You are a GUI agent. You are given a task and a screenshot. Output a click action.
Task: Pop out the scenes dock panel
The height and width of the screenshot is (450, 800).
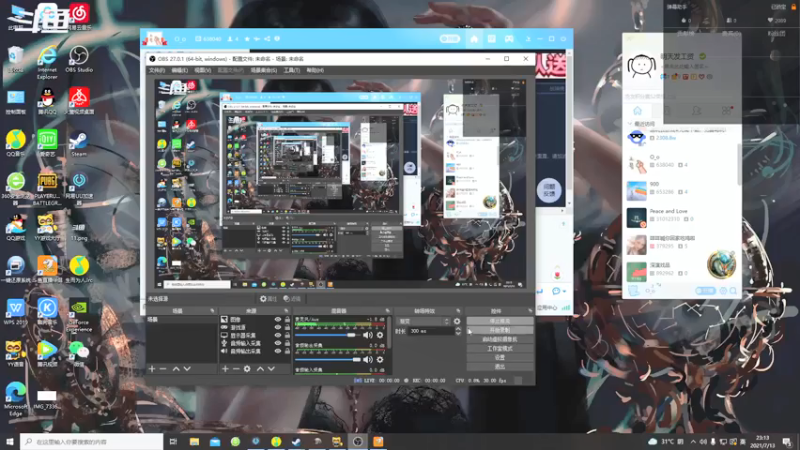[212, 311]
